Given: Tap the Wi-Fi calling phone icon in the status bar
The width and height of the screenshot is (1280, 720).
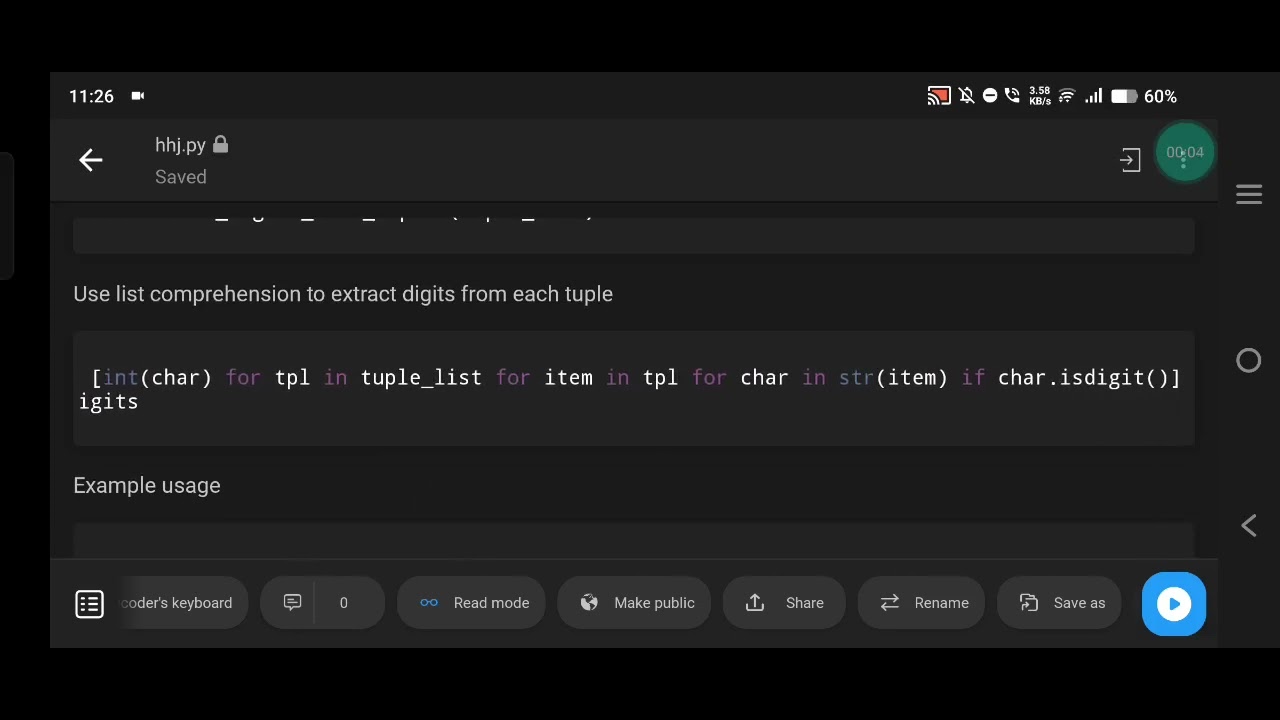Looking at the screenshot, I should point(1012,96).
